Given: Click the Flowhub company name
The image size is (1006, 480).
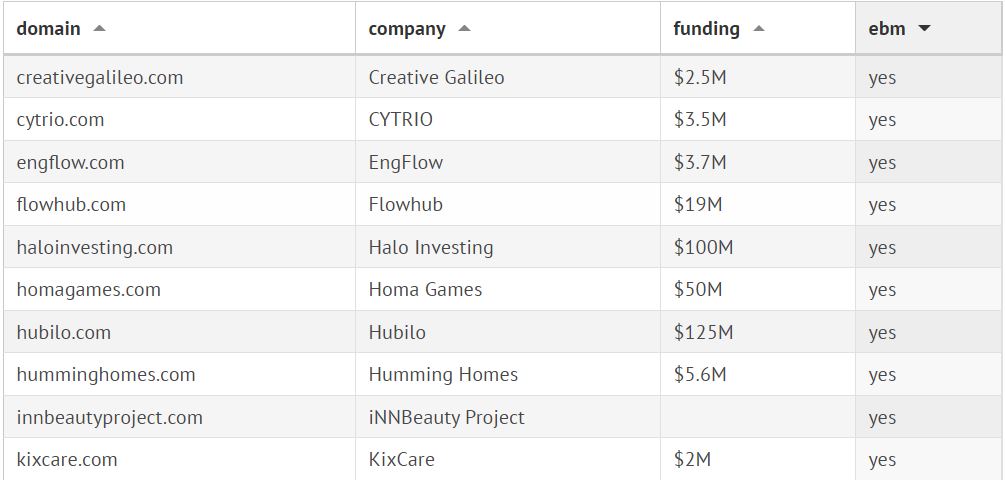Looking at the screenshot, I should click(x=405, y=205).
